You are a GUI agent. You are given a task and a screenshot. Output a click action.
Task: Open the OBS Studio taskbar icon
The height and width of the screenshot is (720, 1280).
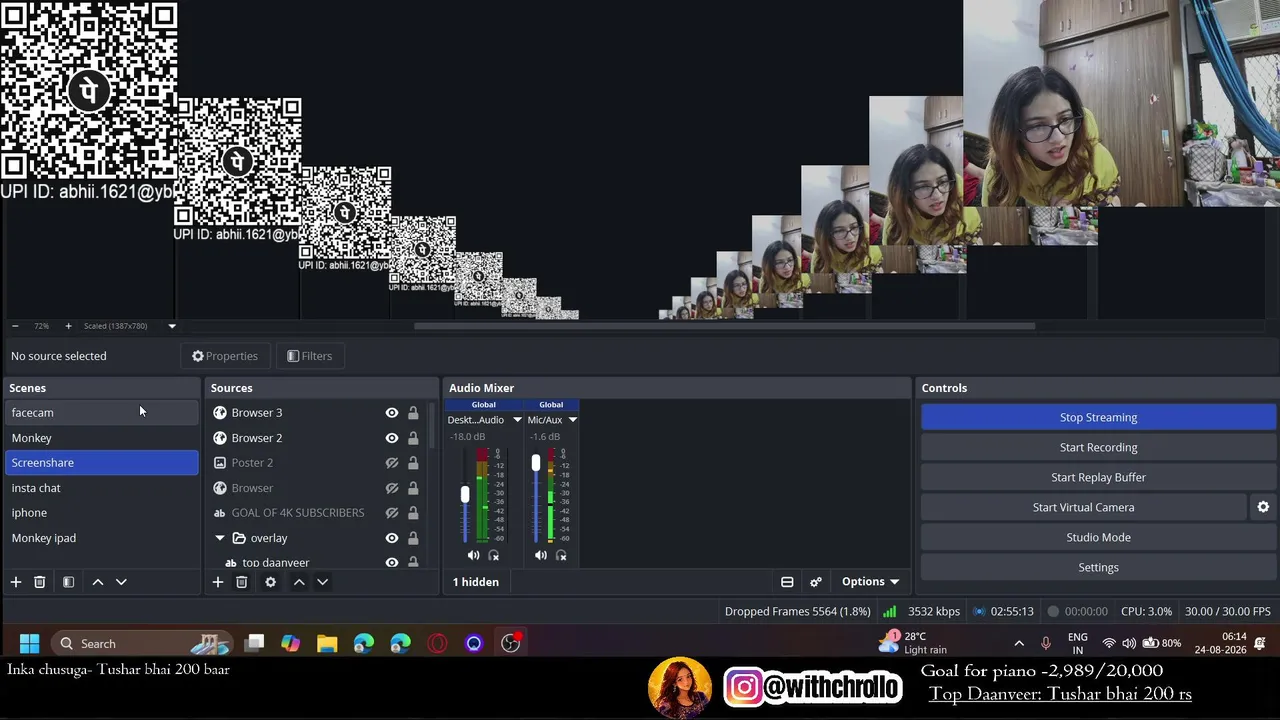point(511,643)
